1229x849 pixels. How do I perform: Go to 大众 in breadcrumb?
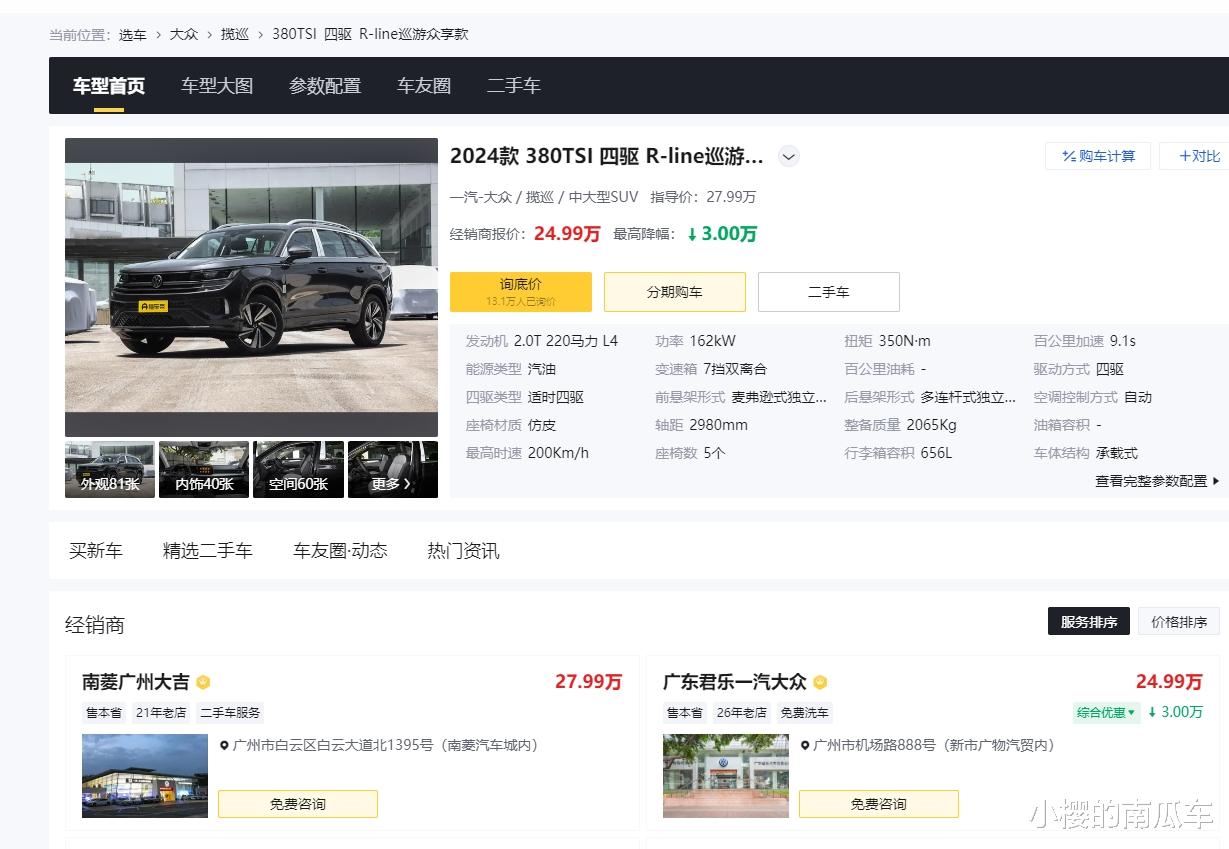click(183, 34)
